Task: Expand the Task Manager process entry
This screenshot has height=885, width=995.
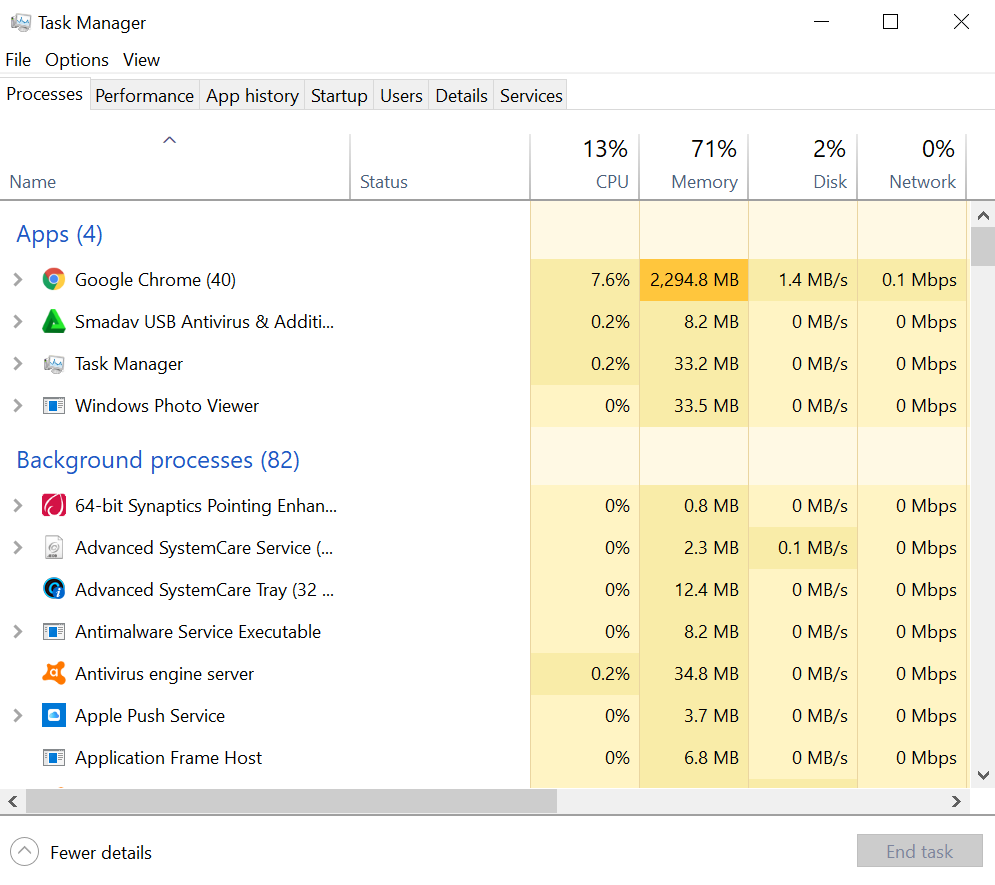Action: (18, 364)
